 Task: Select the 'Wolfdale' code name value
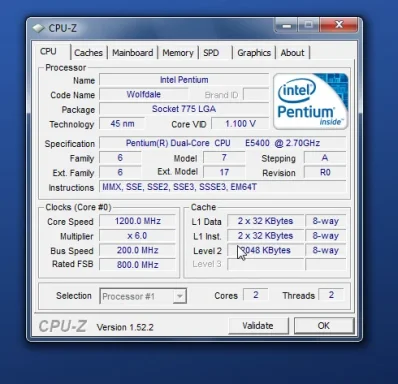144,95
